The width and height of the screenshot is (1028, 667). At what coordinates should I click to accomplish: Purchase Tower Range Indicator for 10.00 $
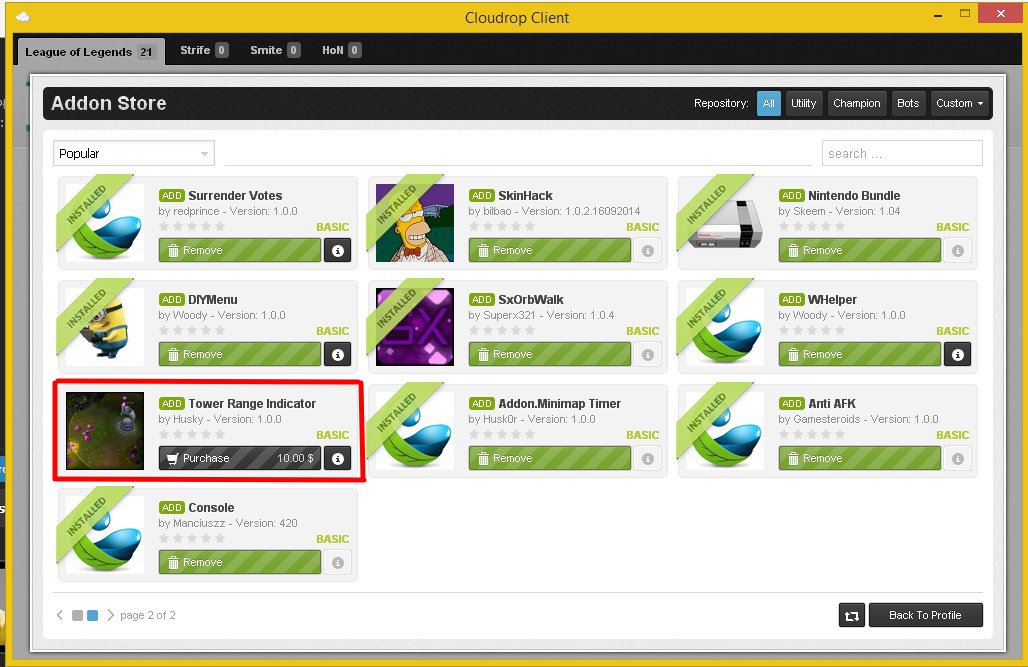coord(240,458)
